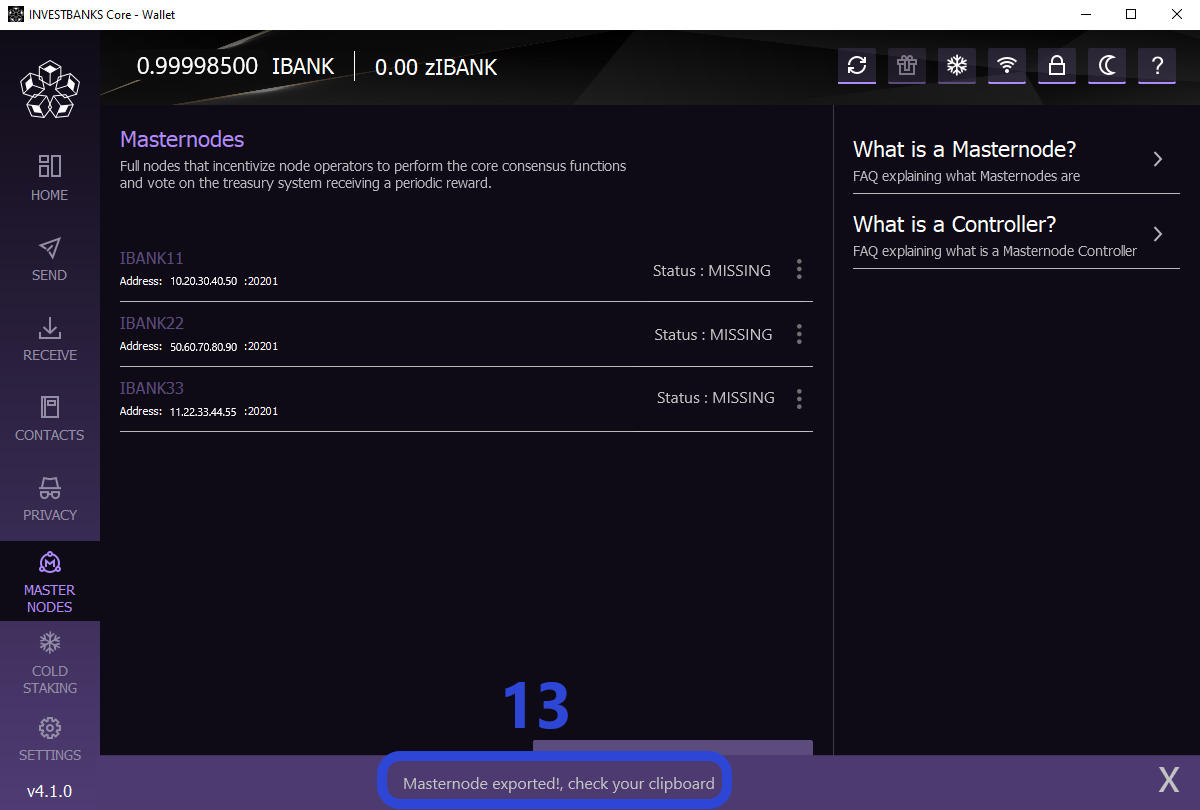Dismiss the masternode exported notification with X

click(1168, 780)
